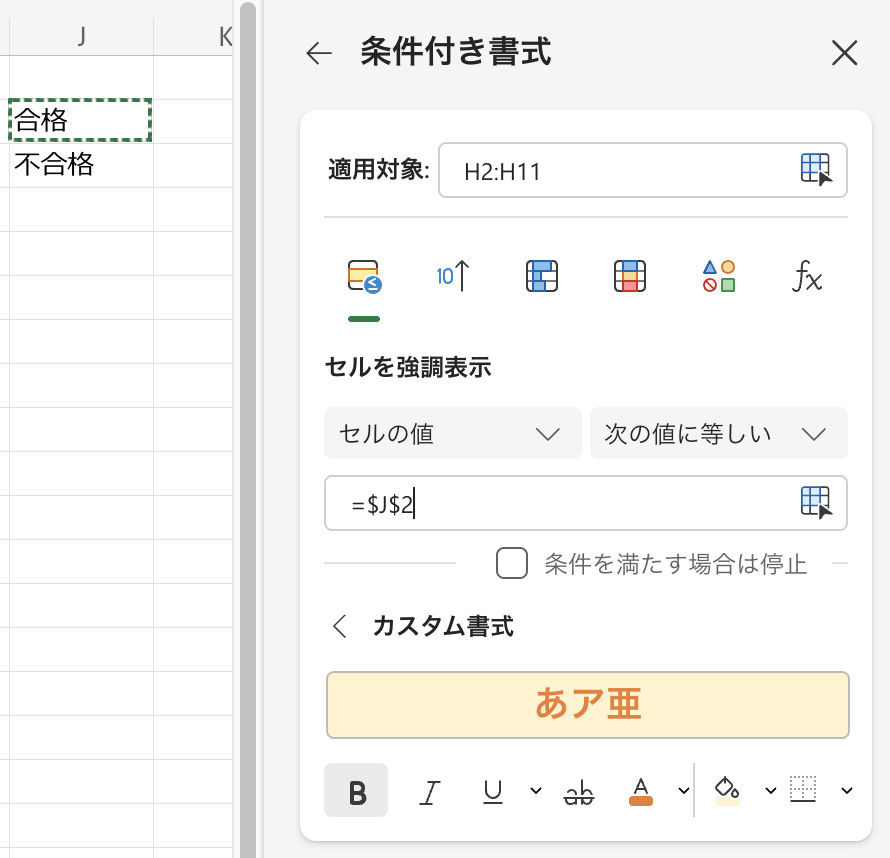Image resolution: width=890 pixels, height=858 pixels.
Task: Go back with the panel's back arrow
Action: [x=319, y=53]
